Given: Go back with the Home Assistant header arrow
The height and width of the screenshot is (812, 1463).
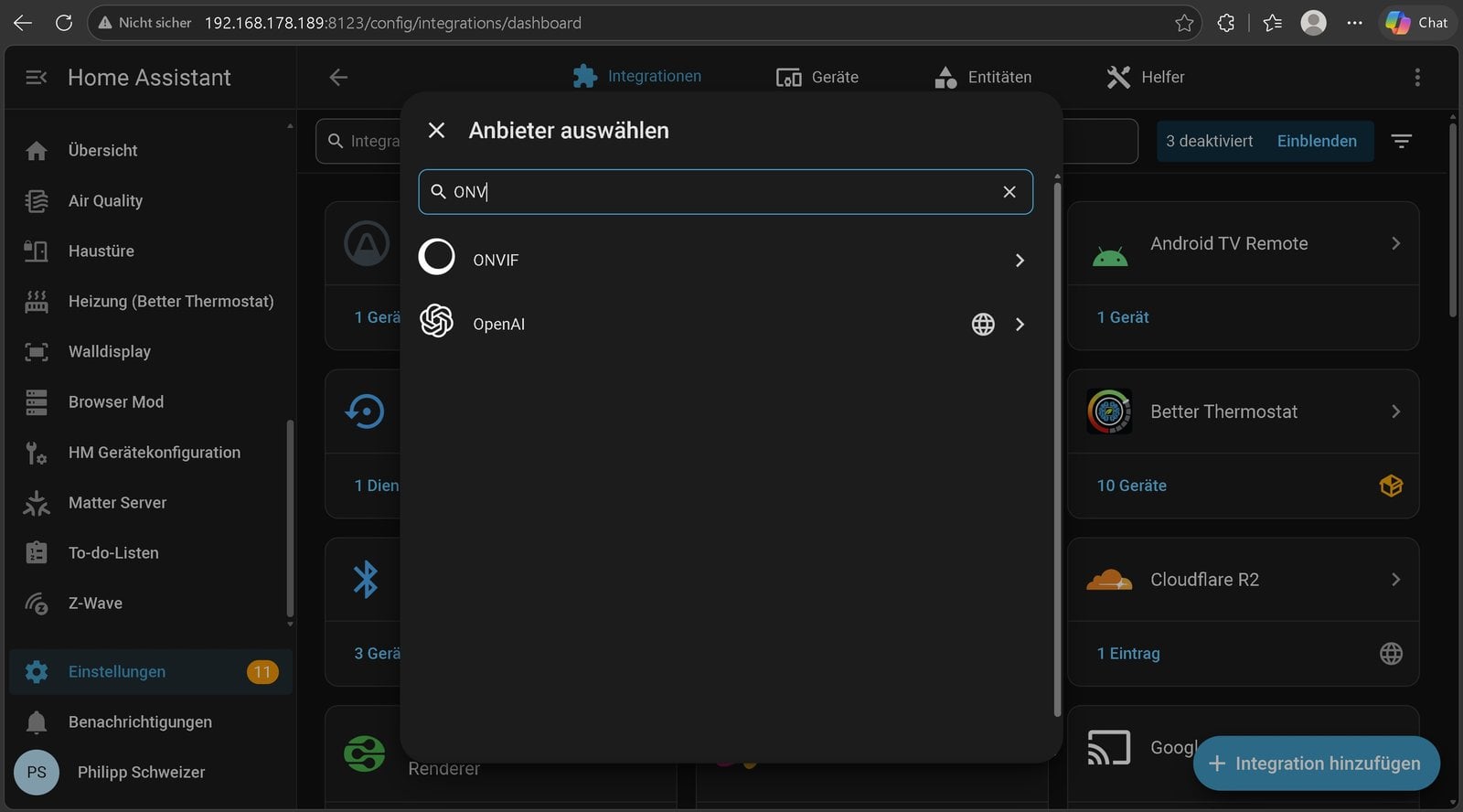Looking at the screenshot, I should (338, 78).
